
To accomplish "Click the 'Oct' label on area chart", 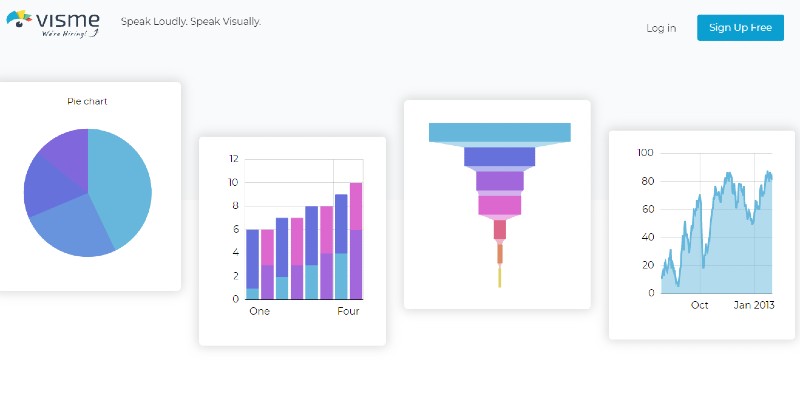I will pos(699,305).
